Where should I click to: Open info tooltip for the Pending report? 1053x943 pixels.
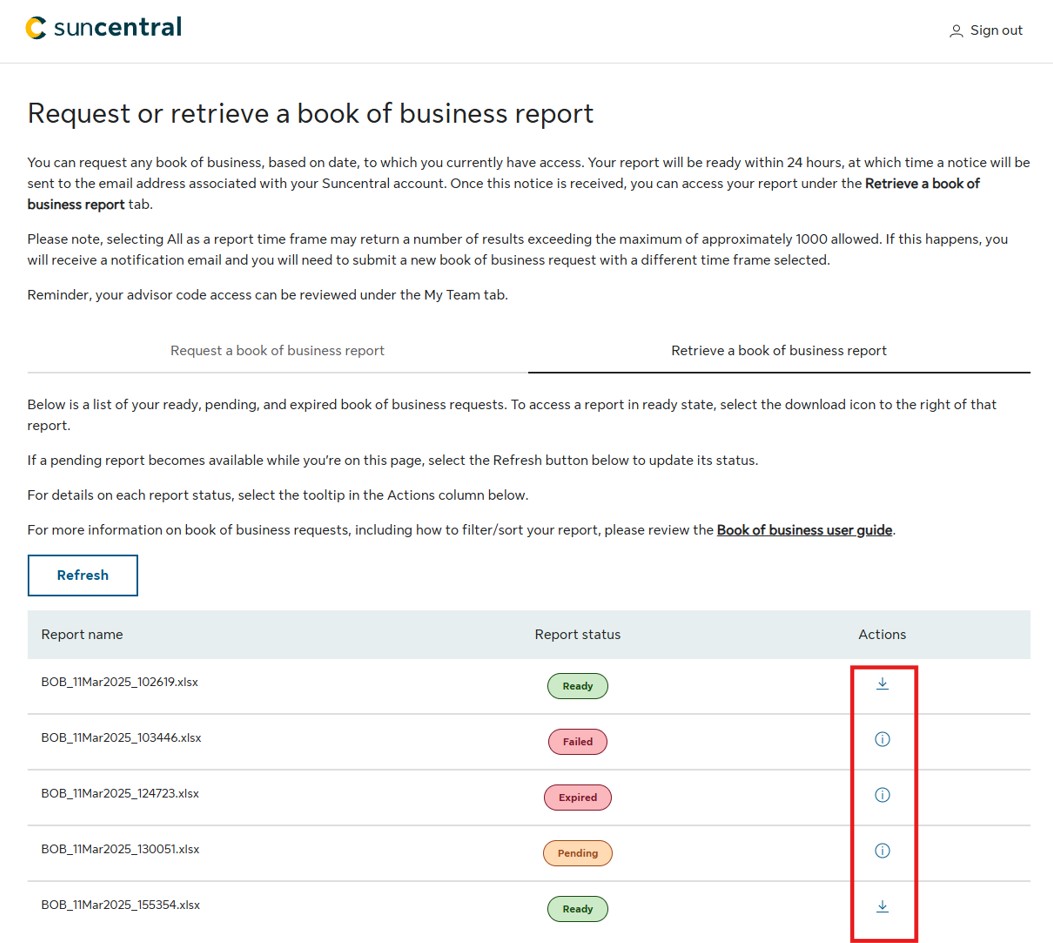click(882, 851)
